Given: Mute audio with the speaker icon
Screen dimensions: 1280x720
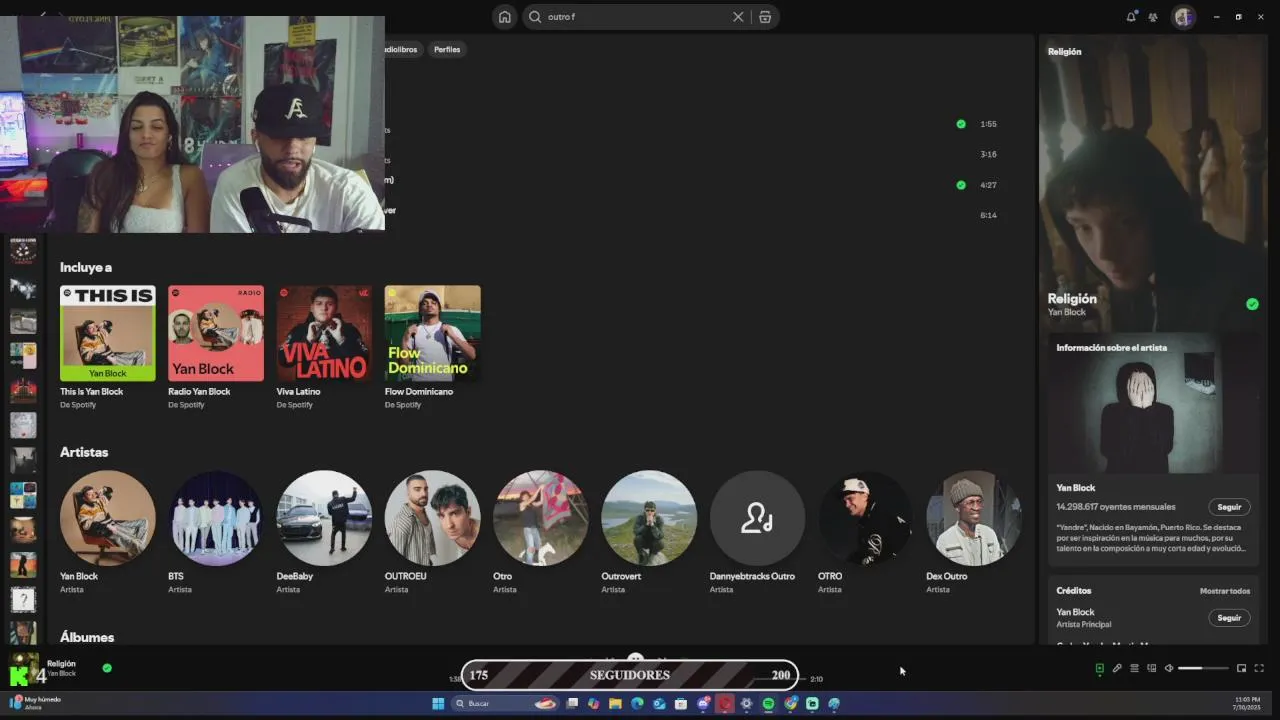Looking at the screenshot, I should [x=1169, y=668].
